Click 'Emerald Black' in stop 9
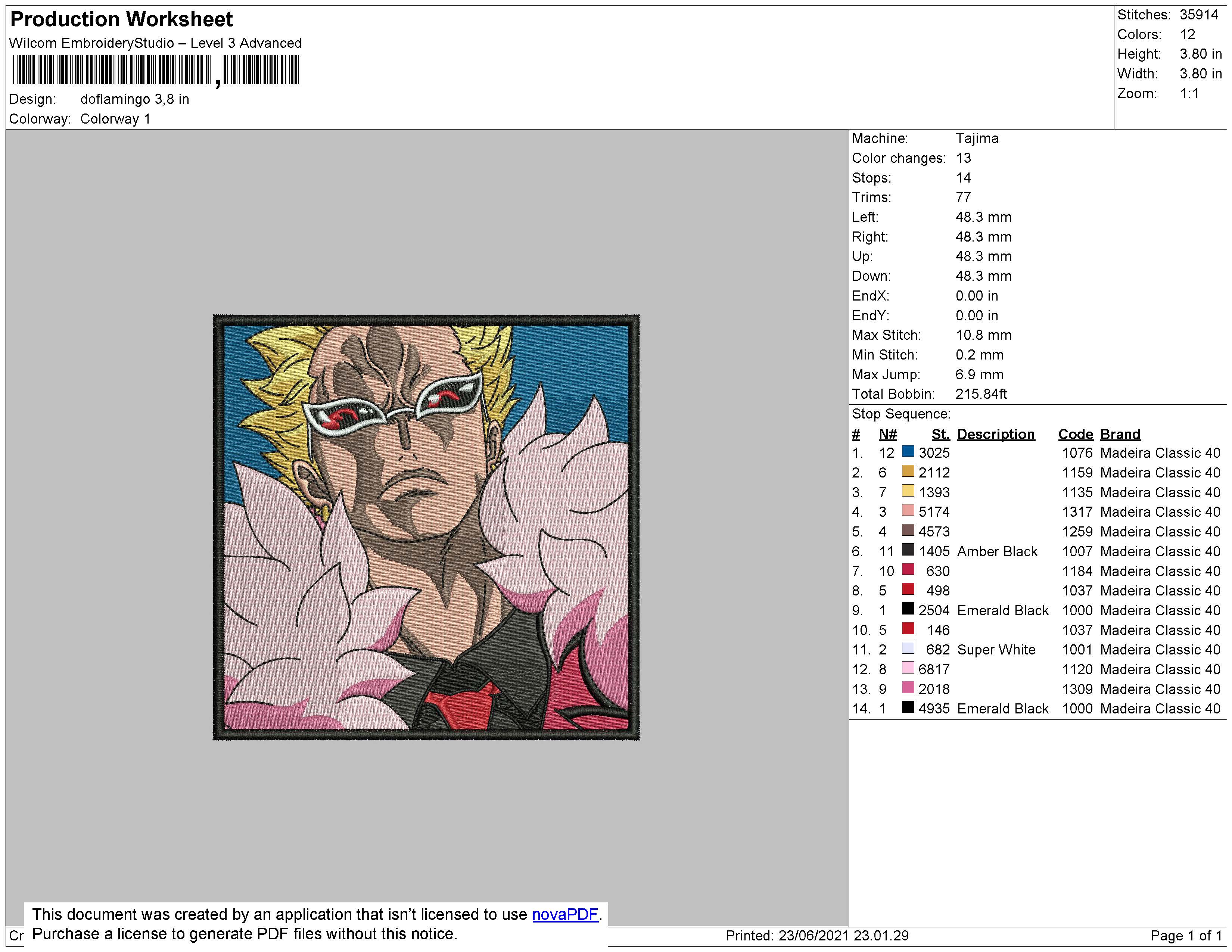 [1002, 611]
